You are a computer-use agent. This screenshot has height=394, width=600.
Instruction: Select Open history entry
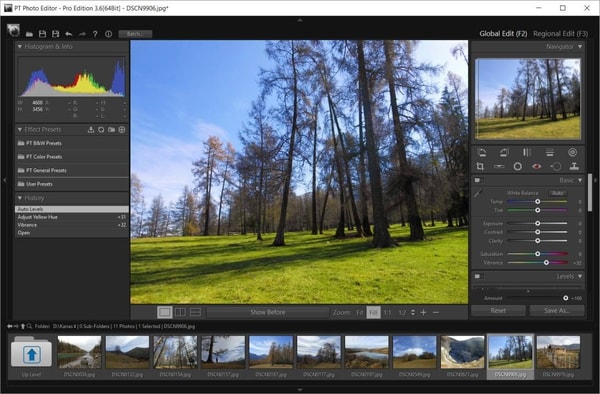[x=72, y=233]
